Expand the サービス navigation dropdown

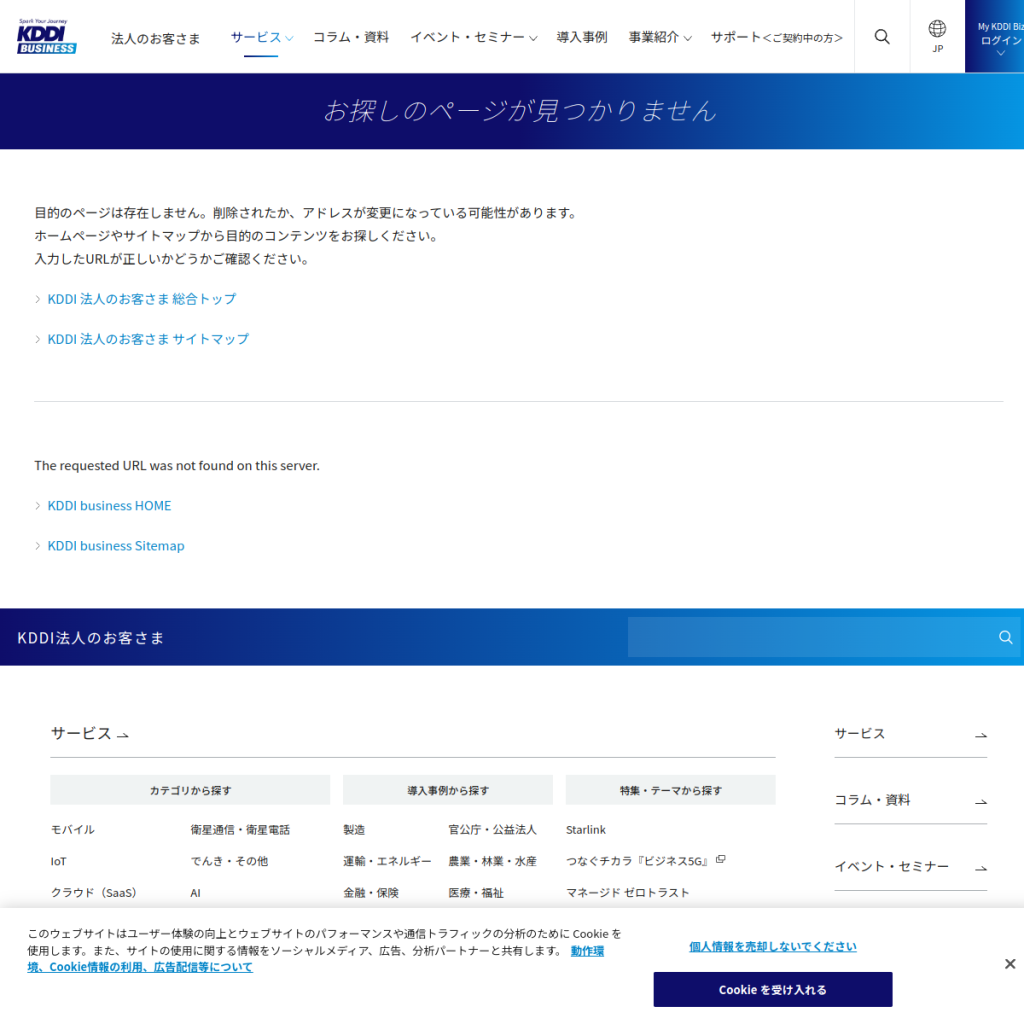262,38
